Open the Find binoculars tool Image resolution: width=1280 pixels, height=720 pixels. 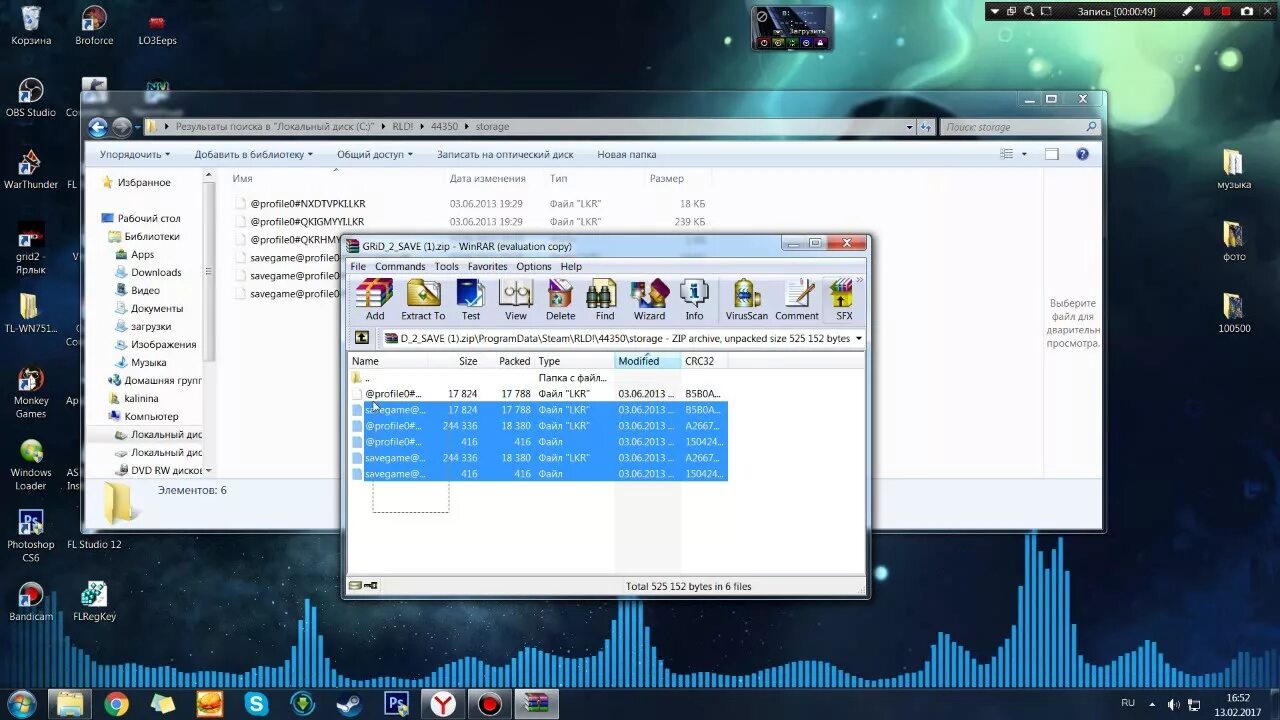[605, 300]
